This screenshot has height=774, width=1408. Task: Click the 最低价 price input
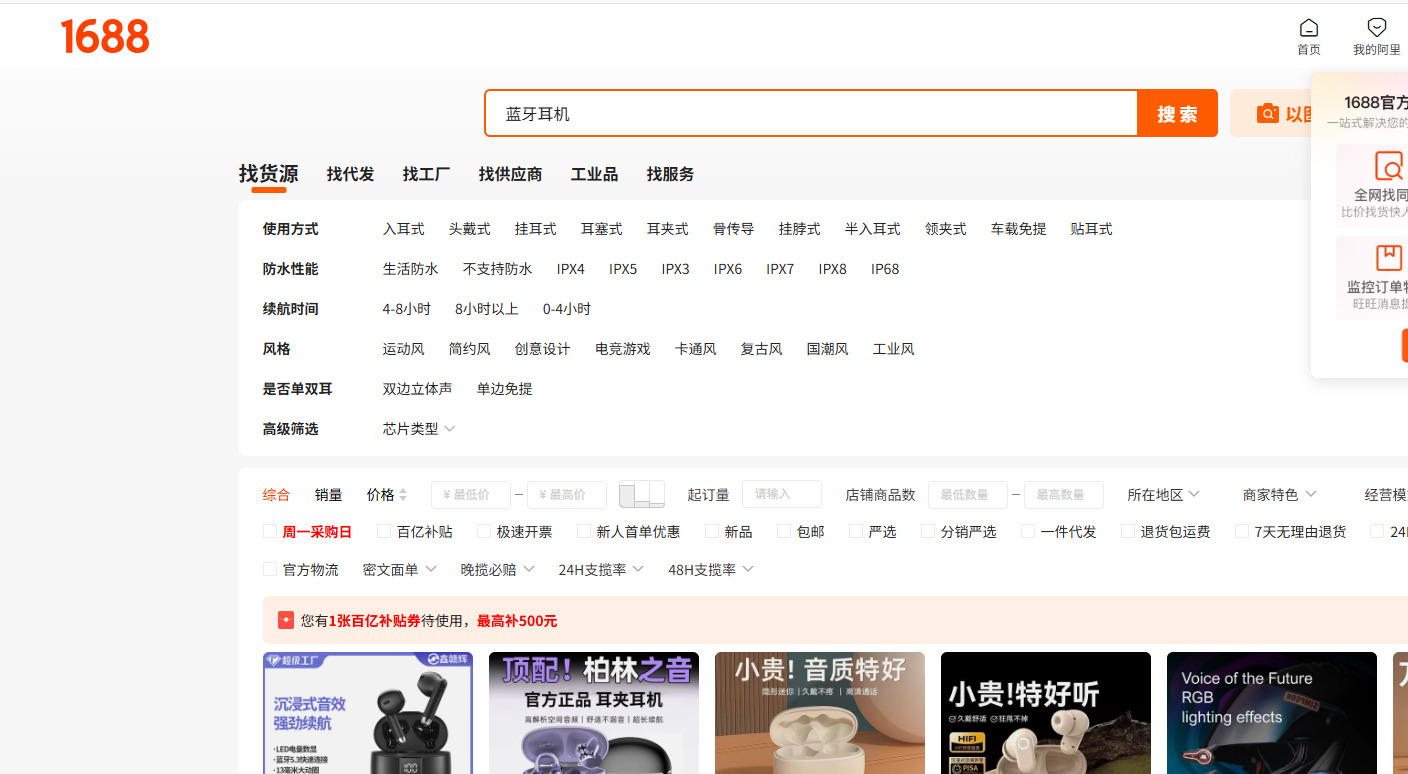point(471,495)
